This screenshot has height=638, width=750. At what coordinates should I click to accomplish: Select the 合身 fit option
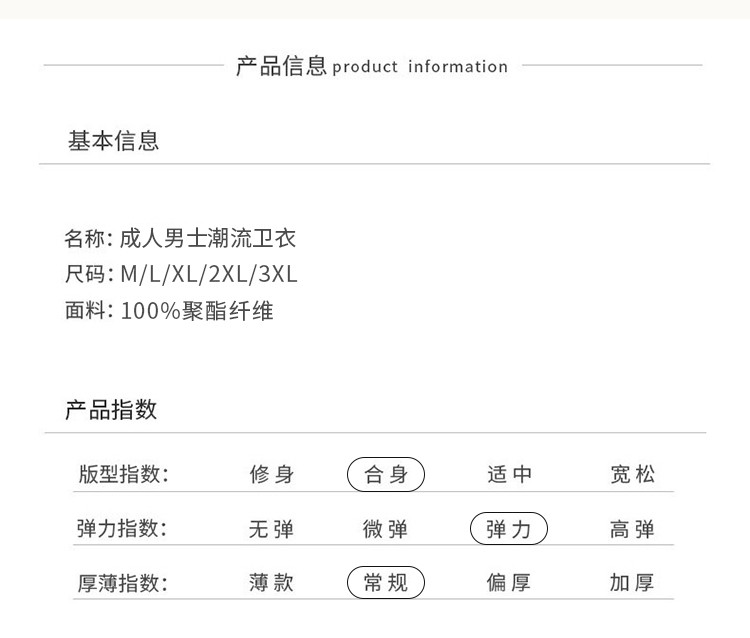pyautogui.click(x=386, y=475)
